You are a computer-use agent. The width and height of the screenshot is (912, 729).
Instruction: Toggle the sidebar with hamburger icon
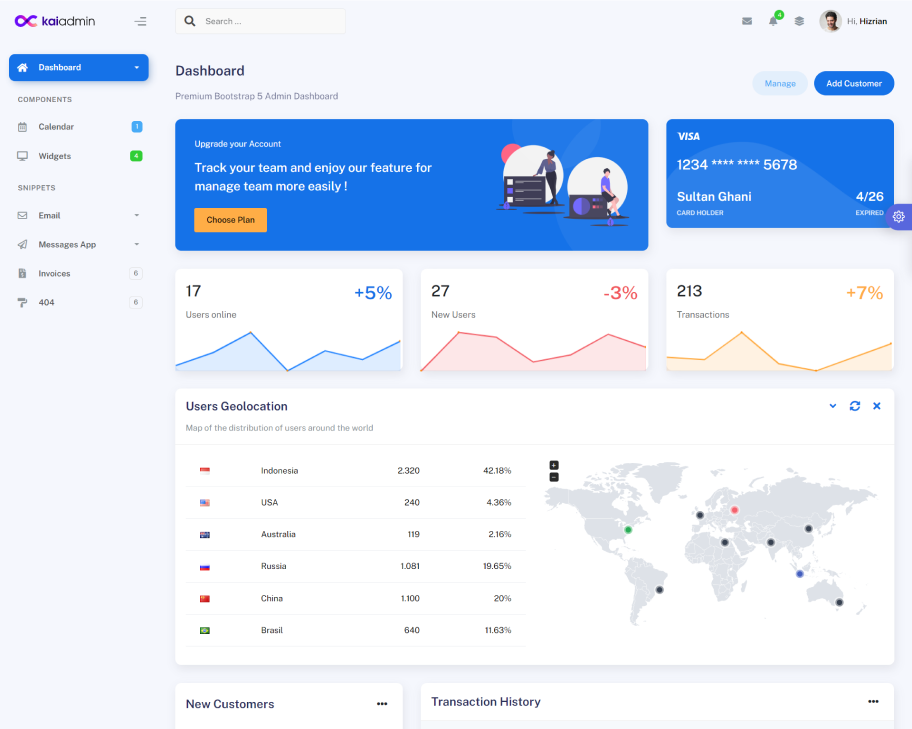(x=140, y=21)
